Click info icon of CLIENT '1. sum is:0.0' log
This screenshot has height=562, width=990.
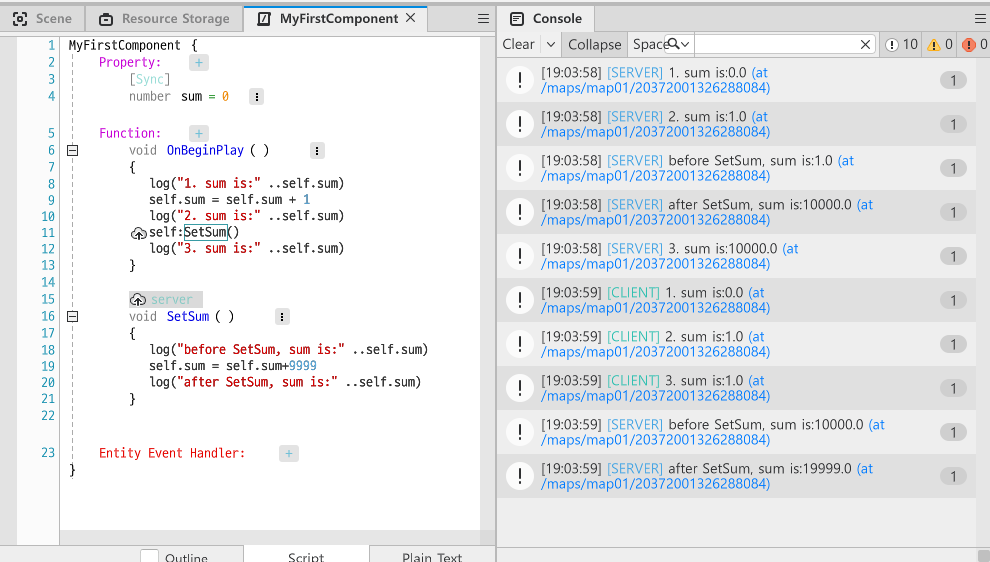(520, 300)
